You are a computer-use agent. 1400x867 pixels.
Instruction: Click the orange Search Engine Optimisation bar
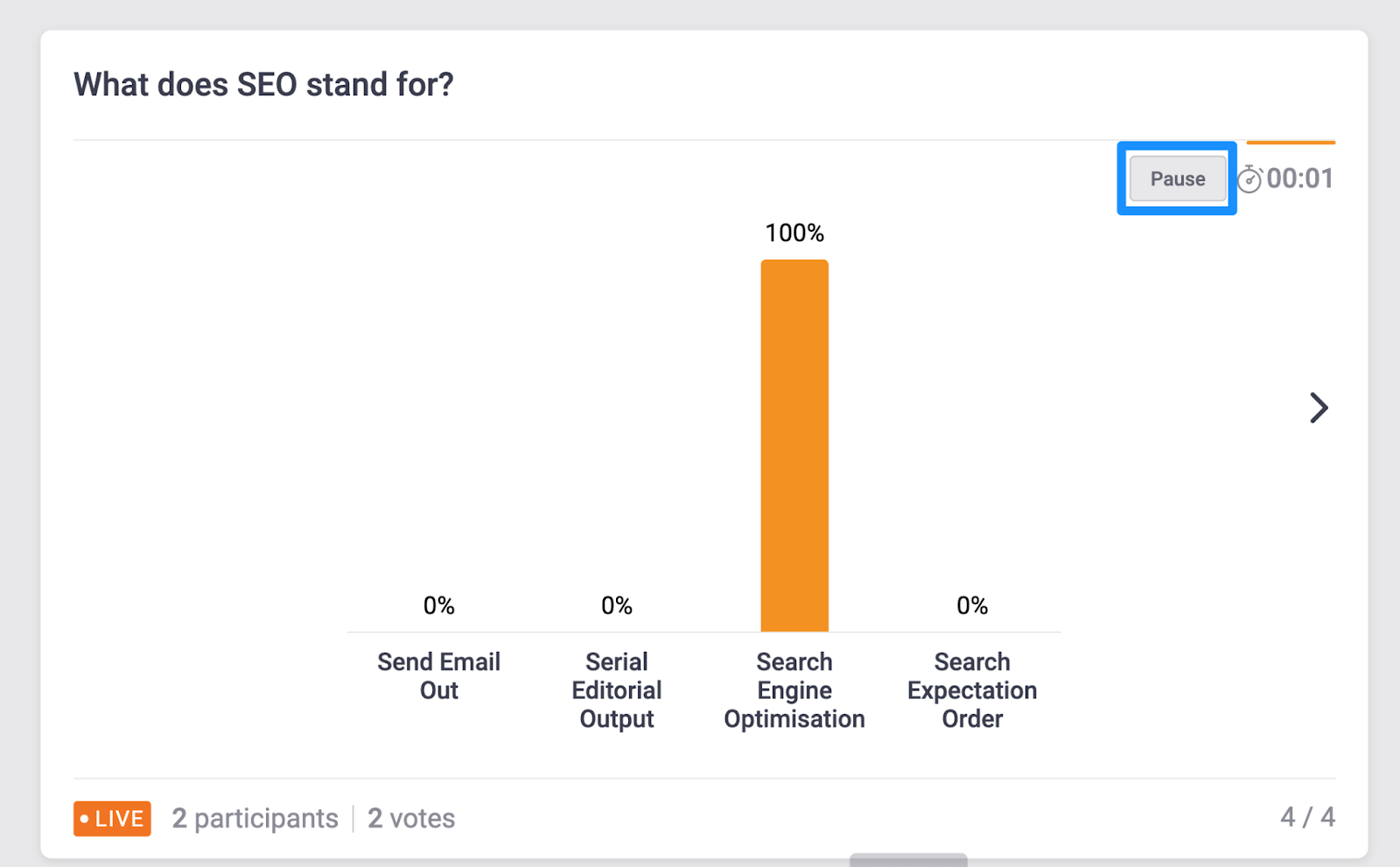point(794,445)
